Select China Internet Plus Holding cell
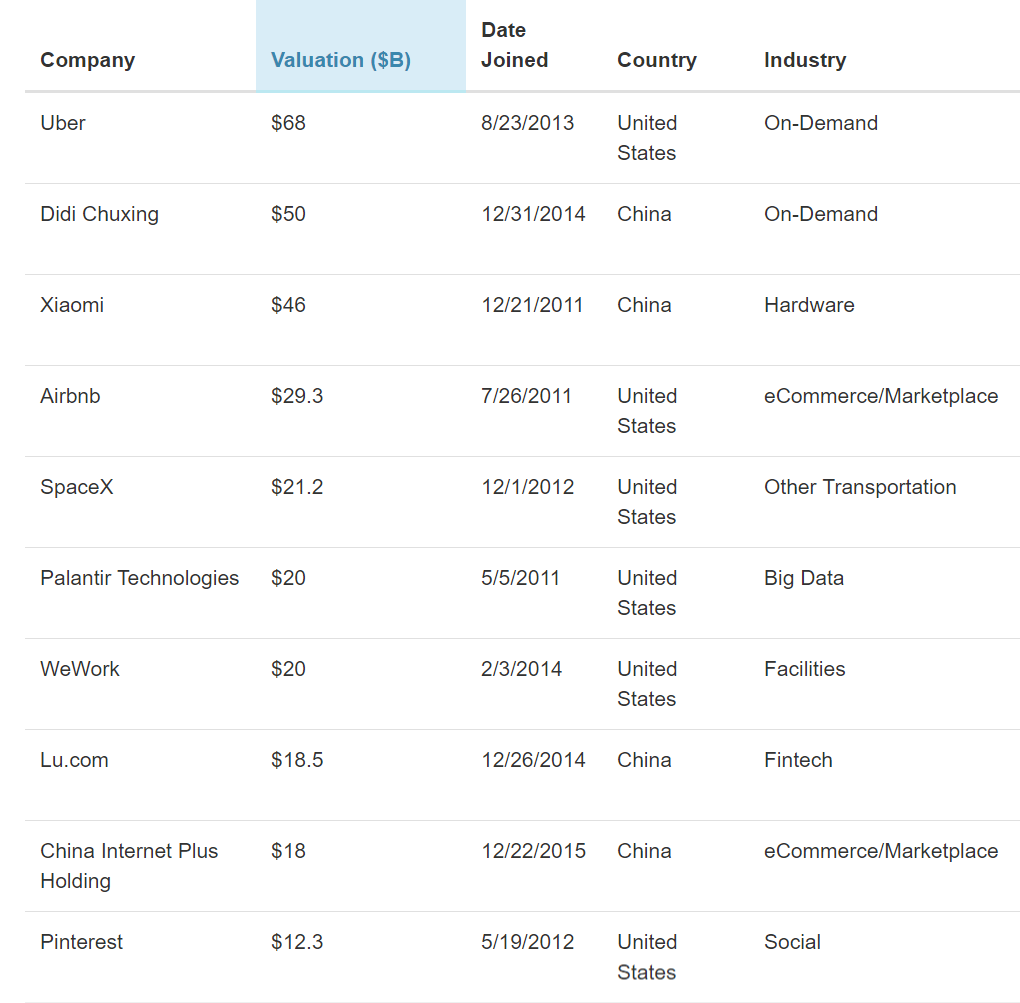Image resolution: width=1020 pixels, height=1003 pixels. click(x=129, y=865)
